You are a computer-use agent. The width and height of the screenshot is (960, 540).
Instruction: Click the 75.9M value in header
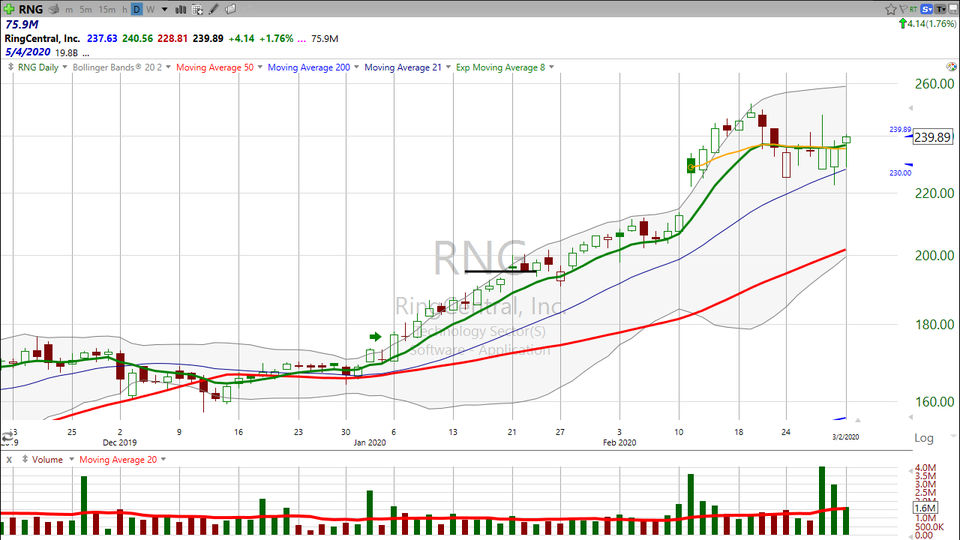21,24
